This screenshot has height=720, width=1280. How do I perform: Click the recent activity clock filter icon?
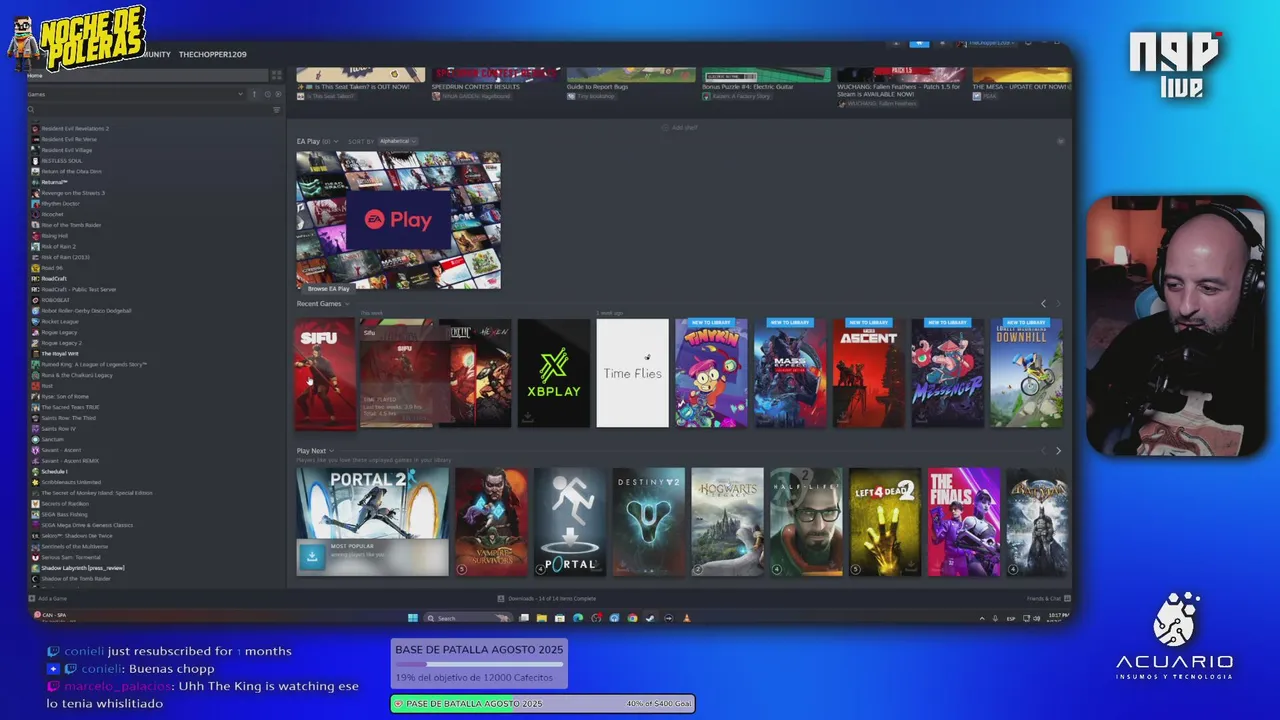pyautogui.click(x=267, y=94)
